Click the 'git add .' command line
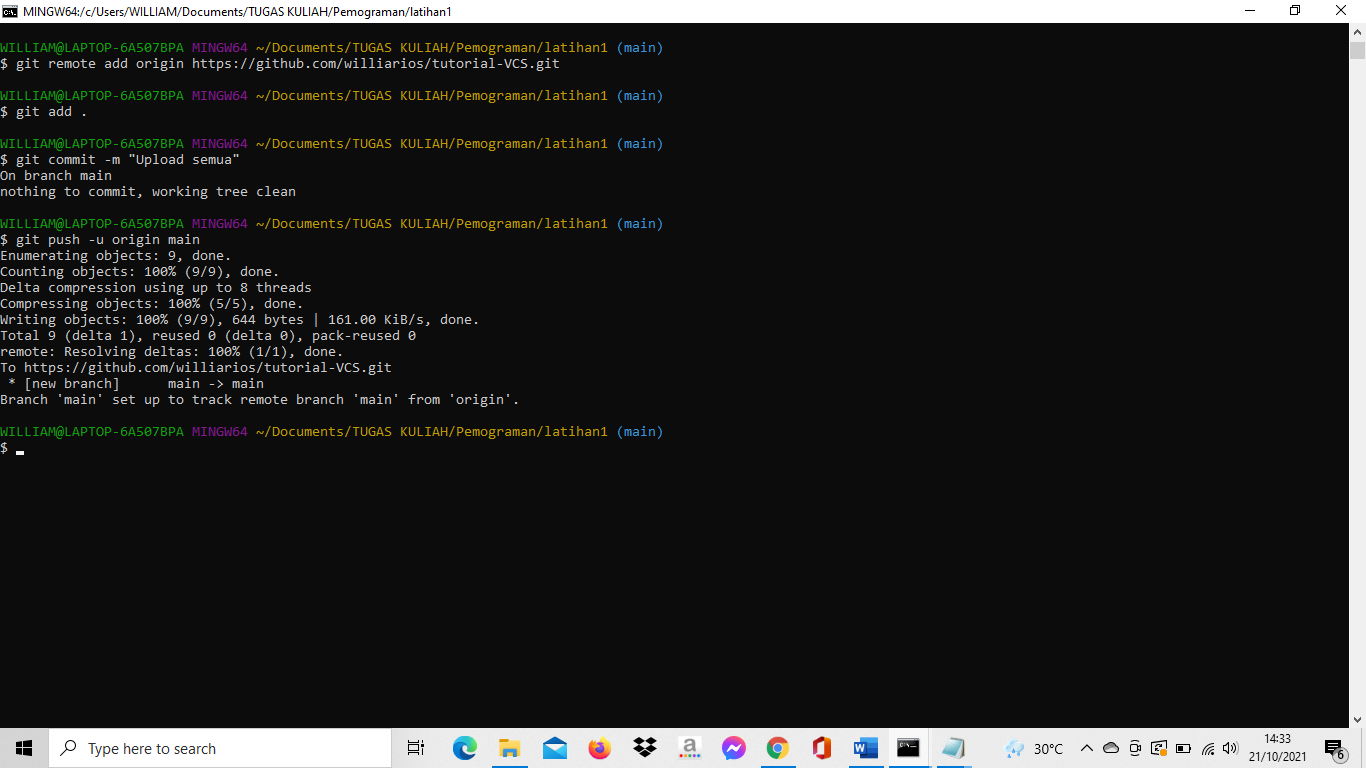 tap(44, 112)
